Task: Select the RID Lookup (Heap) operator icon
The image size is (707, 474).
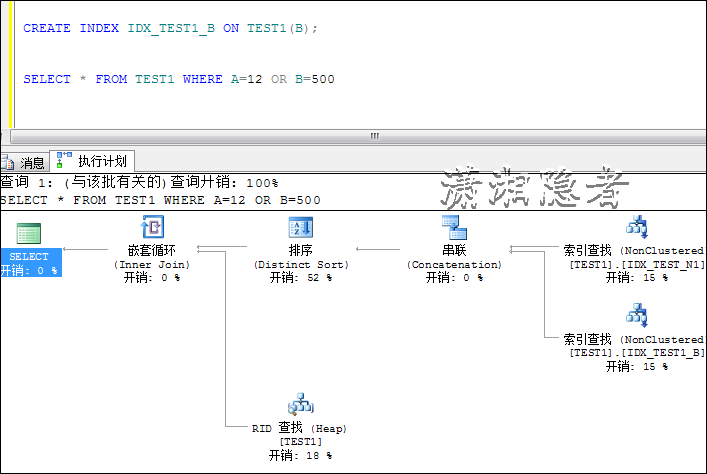Action: coord(300,405)
